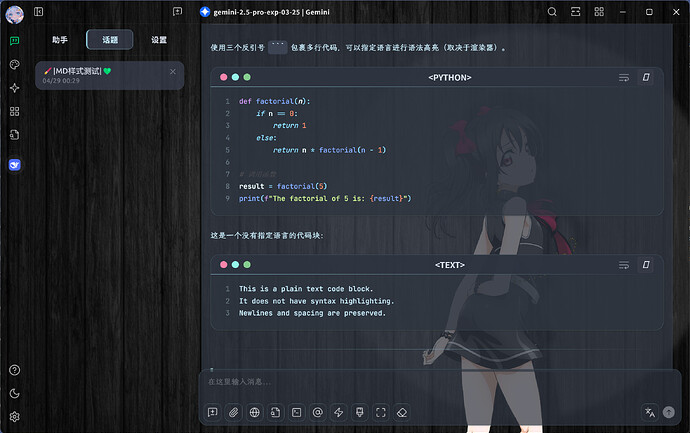Screen dimensions: 690x433
Task: Click the highlighter tool icon in input toolbar
Action: pos(360,412)
